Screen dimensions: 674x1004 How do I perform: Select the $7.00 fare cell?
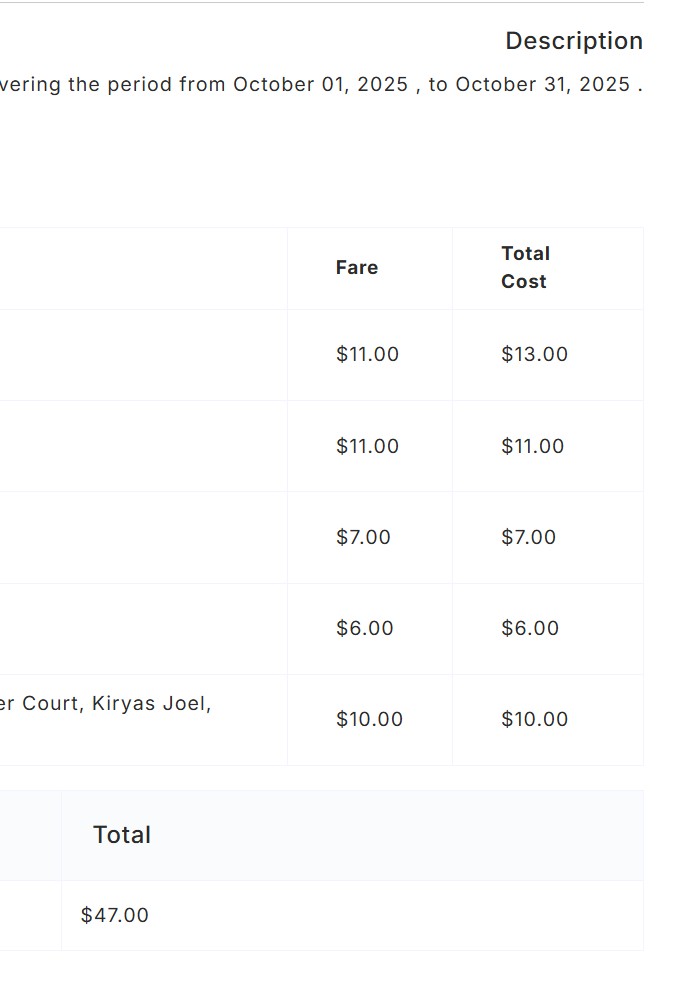coord(363,538)
